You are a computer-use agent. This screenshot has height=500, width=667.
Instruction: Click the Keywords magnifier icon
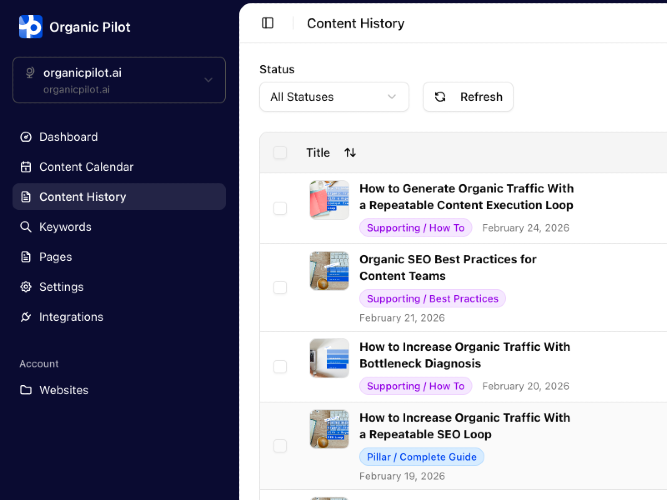(26, 227)
